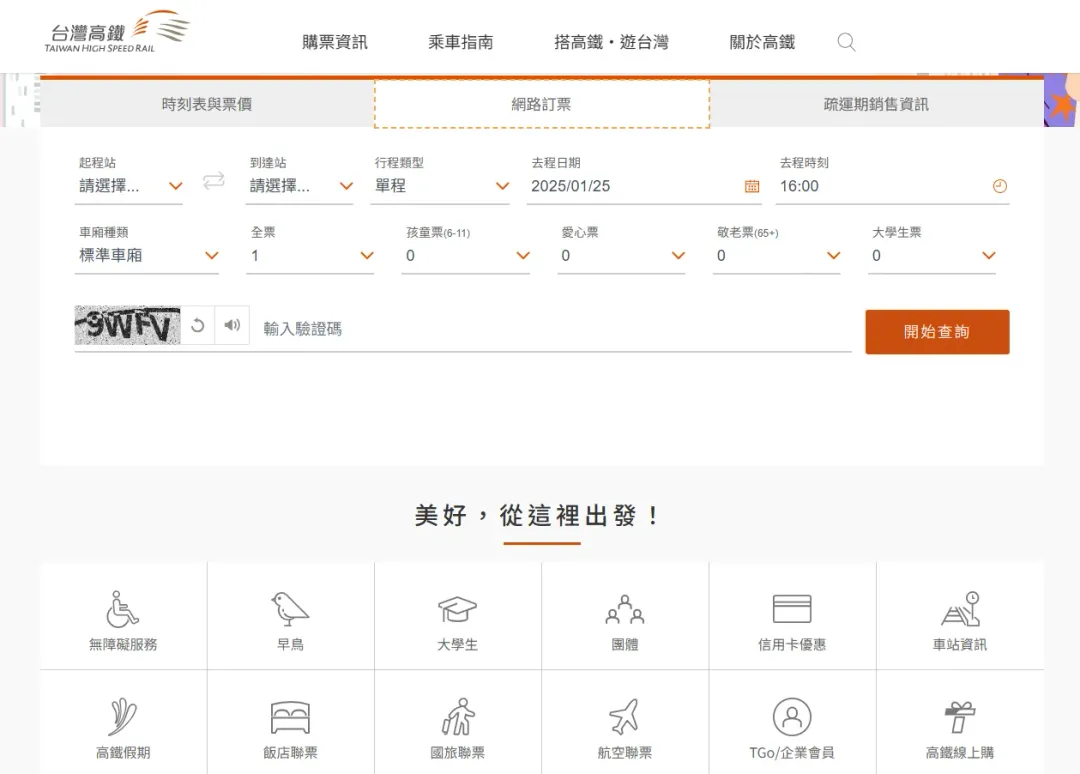Open the 行程類型 單程 dropdown
The image size is (1080, 774).
point(440,186)
